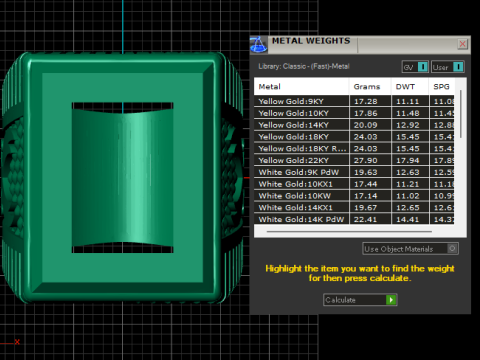Click the green ring model in viewport

tap(123, 177)
